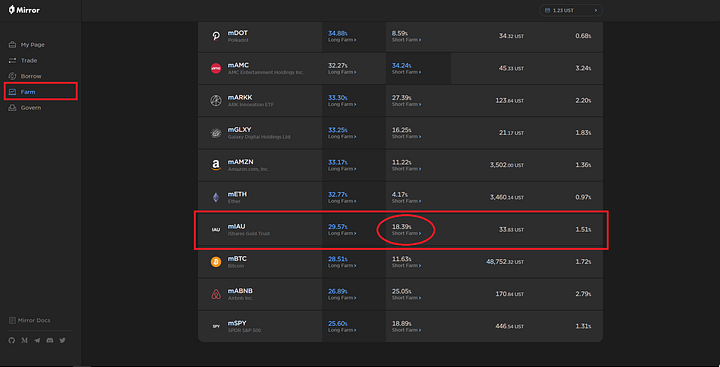
Task: Select the mABNB premium 2.79%
Action: tap(583, 294)
